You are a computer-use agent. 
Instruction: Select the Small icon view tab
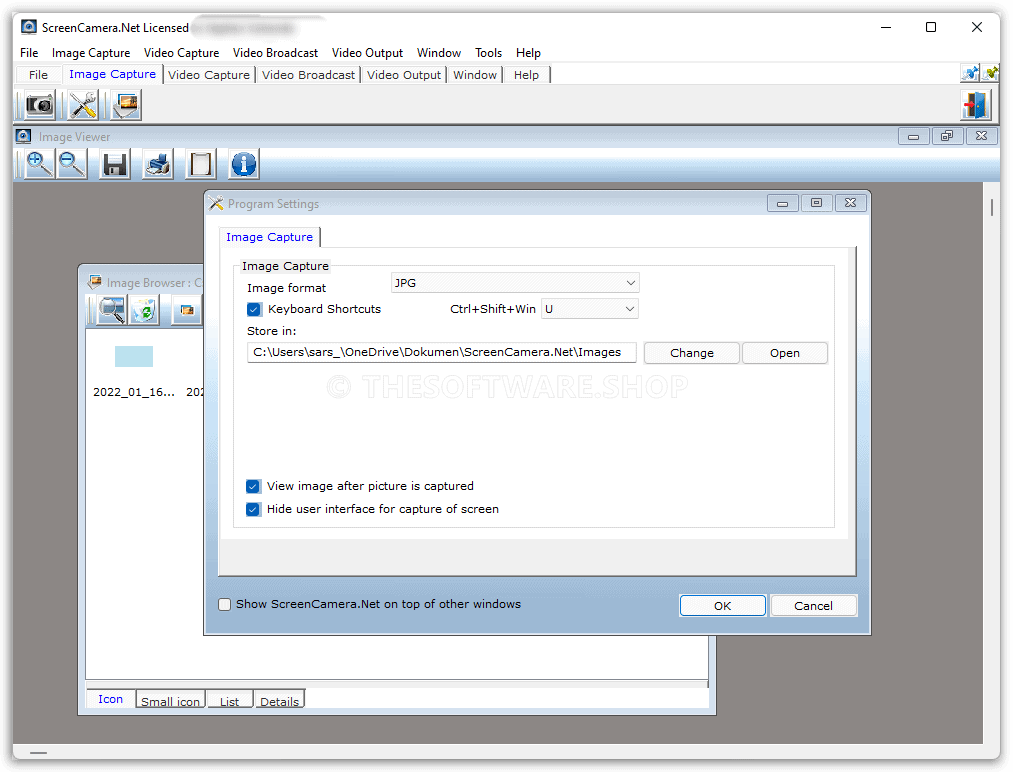click(x=170, y=701)
